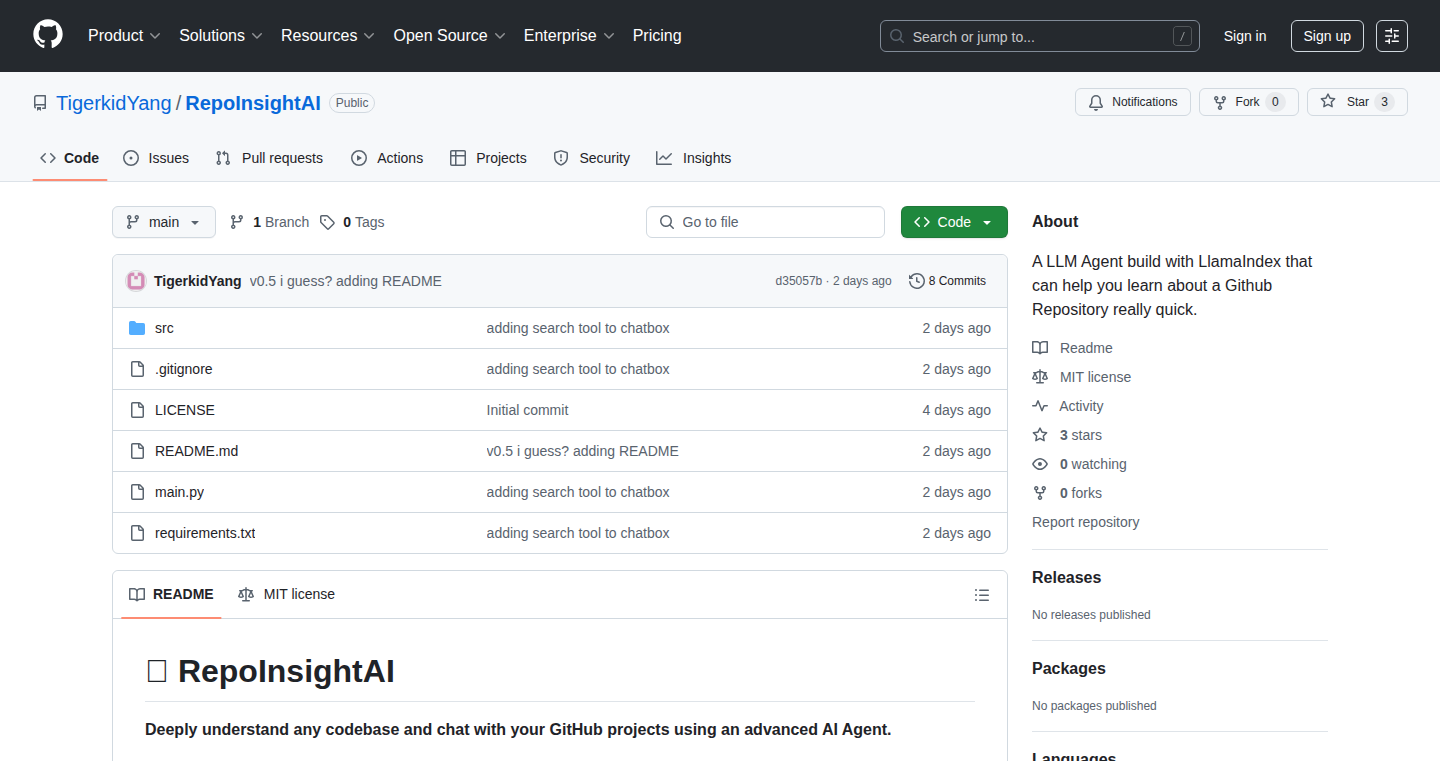View the 3 stars link
1440x761 pixels.
point(1067,435)
